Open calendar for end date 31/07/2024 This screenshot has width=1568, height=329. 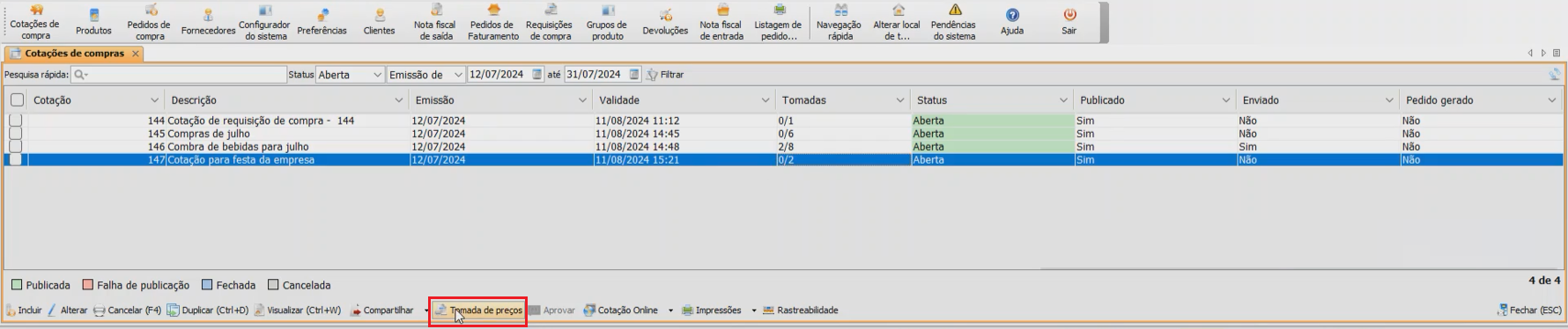tap(634, 75)
